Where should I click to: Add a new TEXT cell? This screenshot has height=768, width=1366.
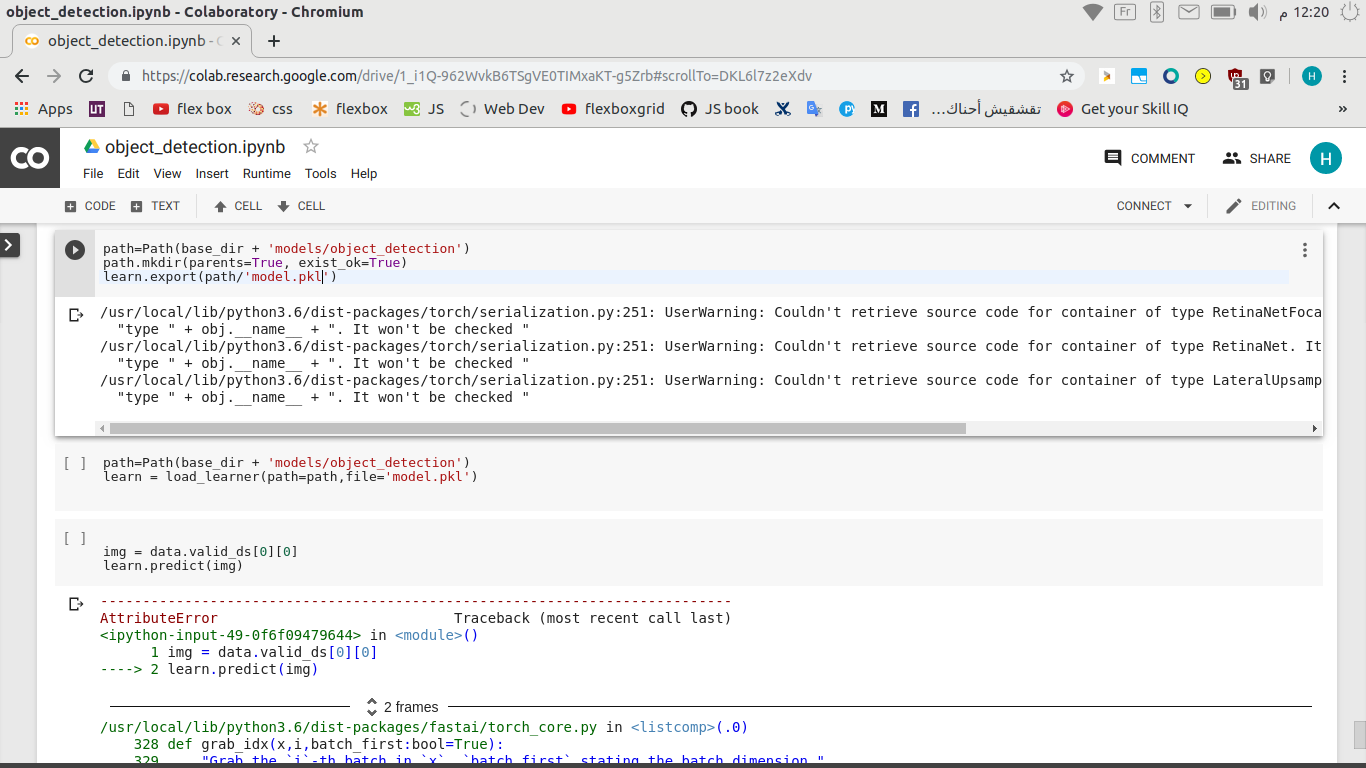155,206
